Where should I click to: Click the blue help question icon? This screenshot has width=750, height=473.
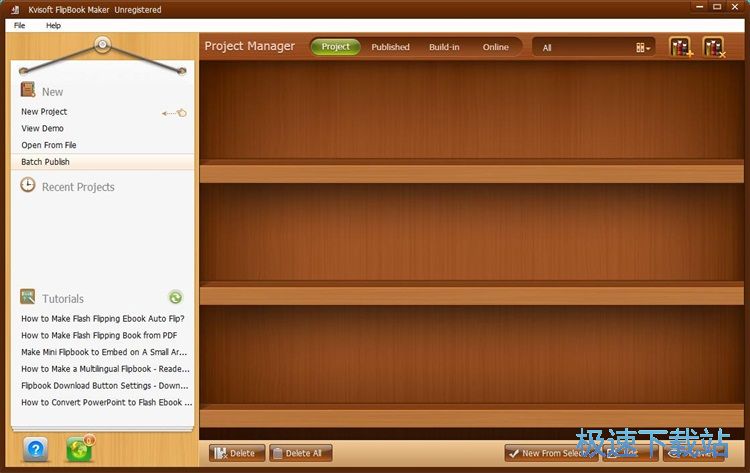click(x=36, y=449)
